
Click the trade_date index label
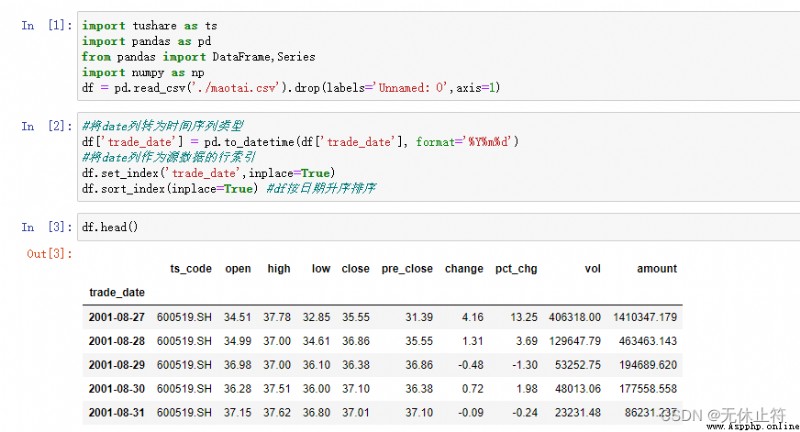pos(117,293)
